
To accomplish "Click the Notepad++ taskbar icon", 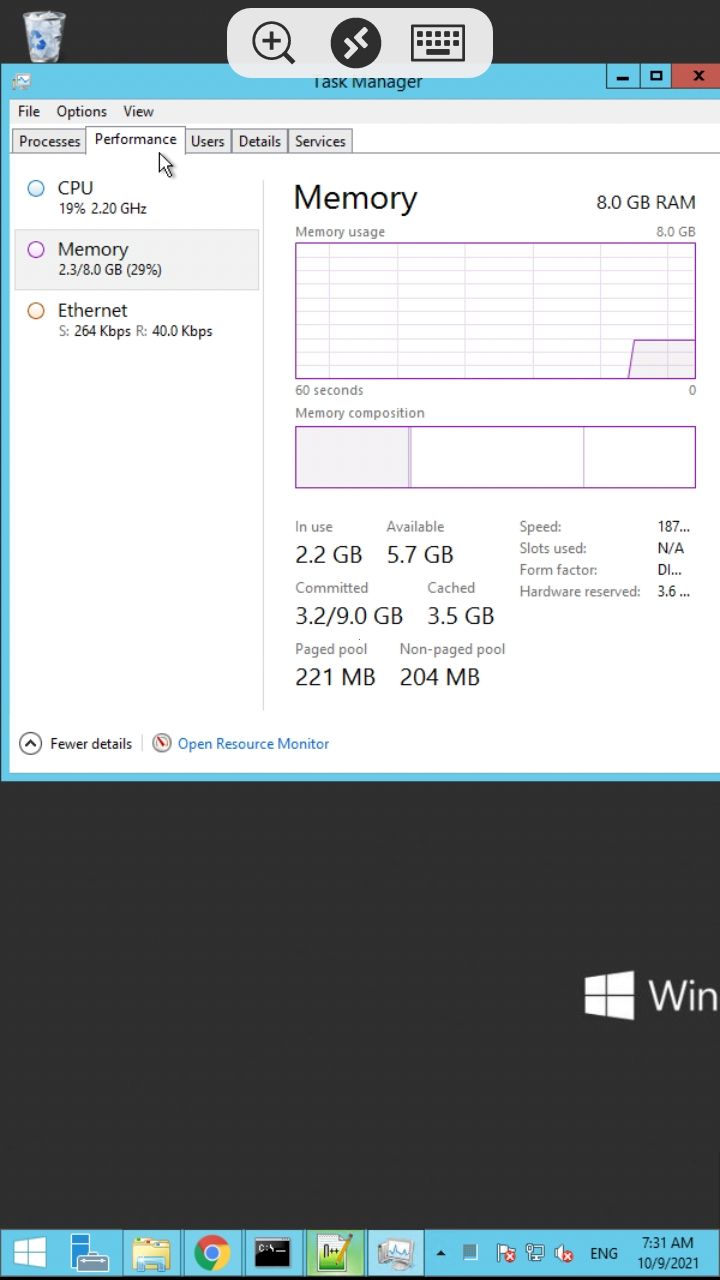I will (x=334, y=1253).
